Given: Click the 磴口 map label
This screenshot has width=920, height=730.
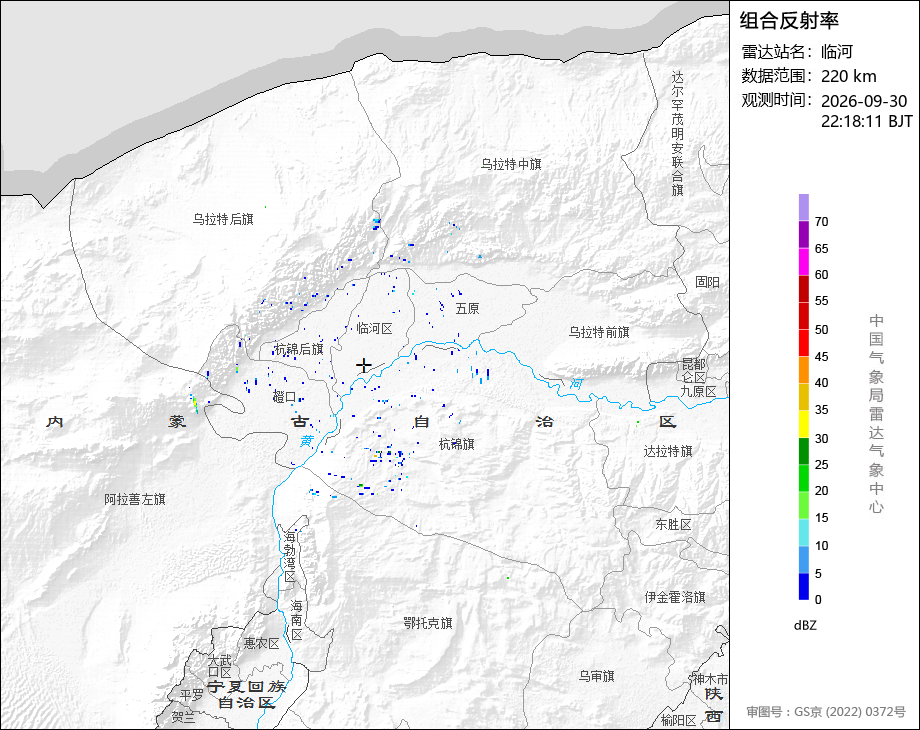Looking at the screenshot, I should (x=285, y=397).
